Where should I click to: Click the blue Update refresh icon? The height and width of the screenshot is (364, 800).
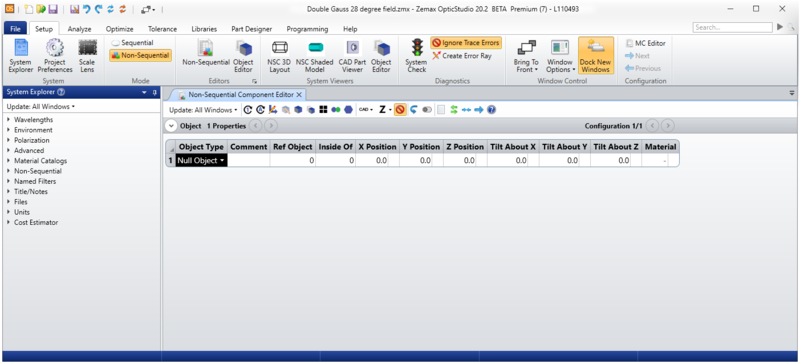click(x=110, y=9)
